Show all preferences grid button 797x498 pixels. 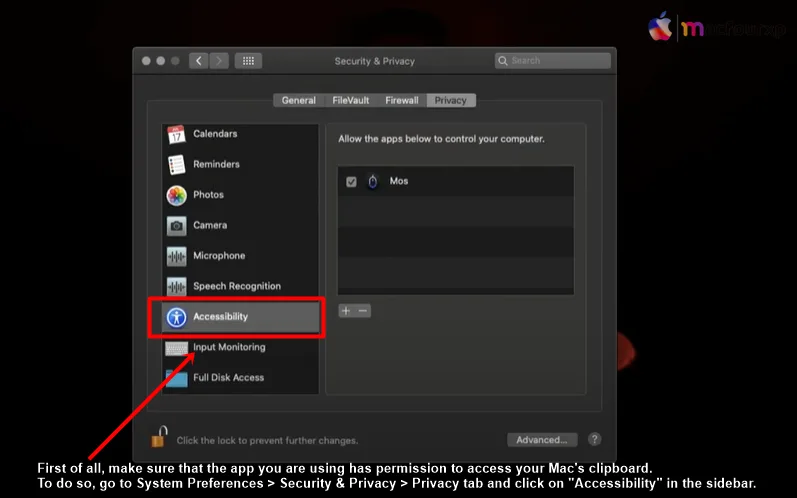point(248,61)
